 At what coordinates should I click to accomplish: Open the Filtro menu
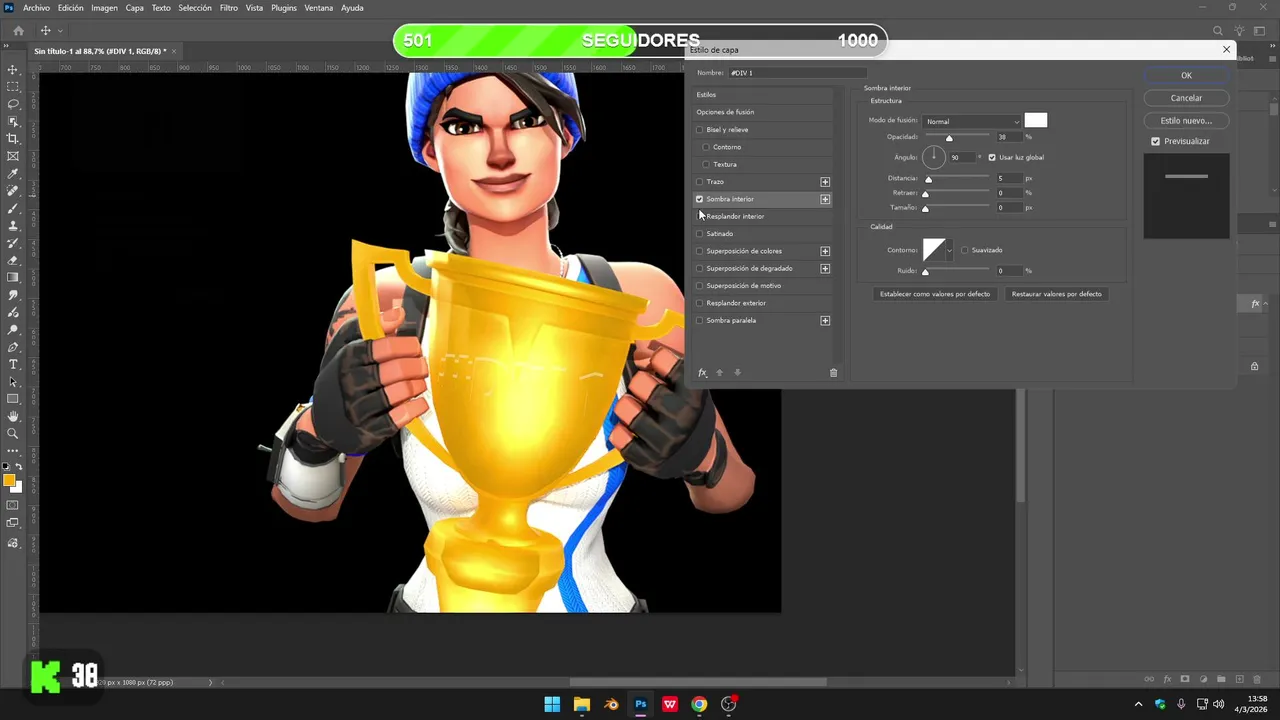tap(229, 8)
